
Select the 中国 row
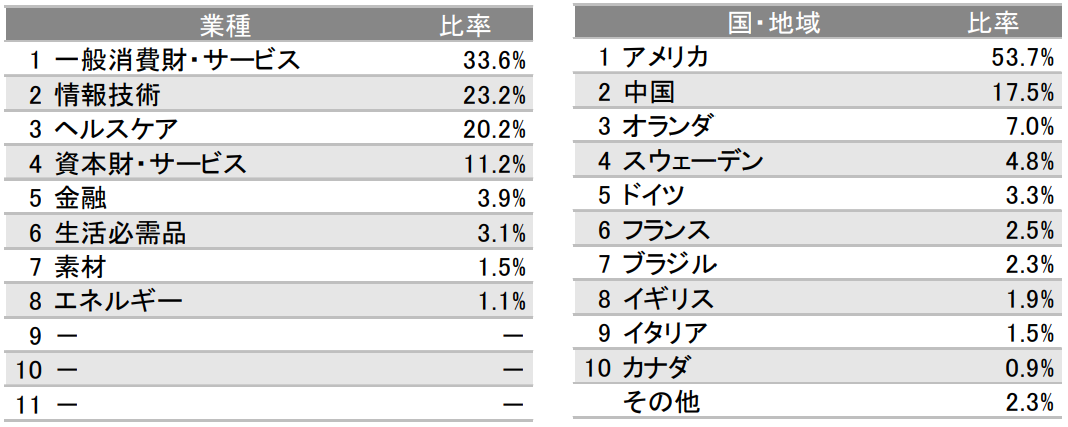click(818, 93)
